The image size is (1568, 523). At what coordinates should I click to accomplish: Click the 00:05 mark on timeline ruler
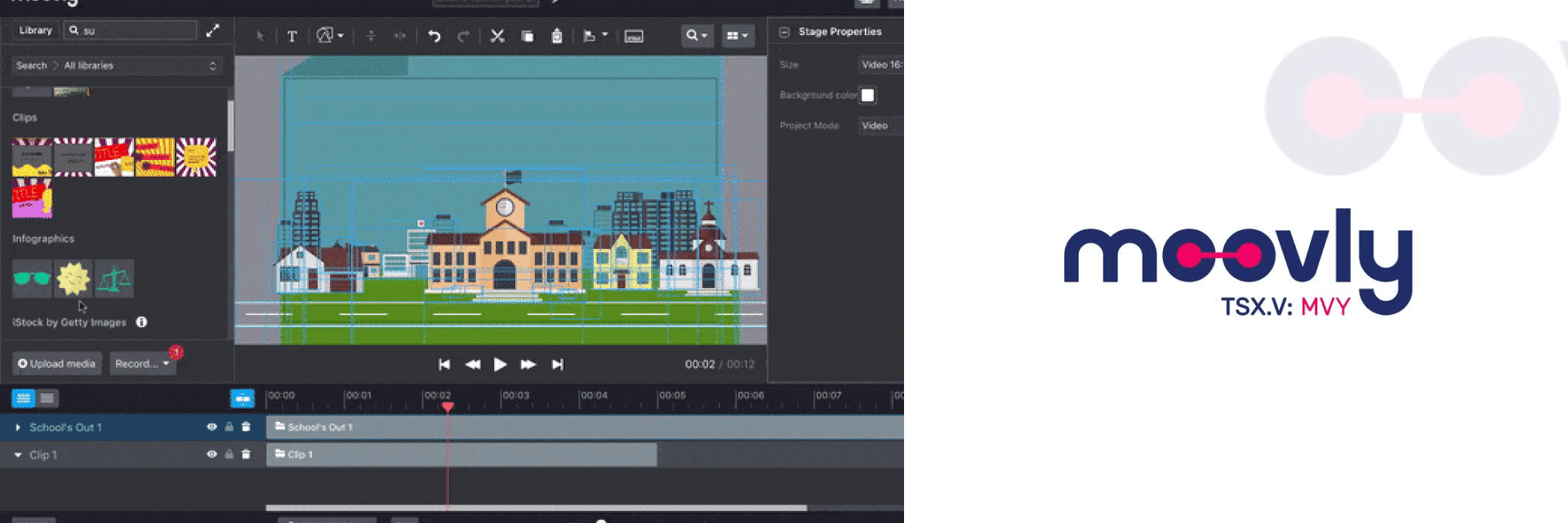[671, 396]
